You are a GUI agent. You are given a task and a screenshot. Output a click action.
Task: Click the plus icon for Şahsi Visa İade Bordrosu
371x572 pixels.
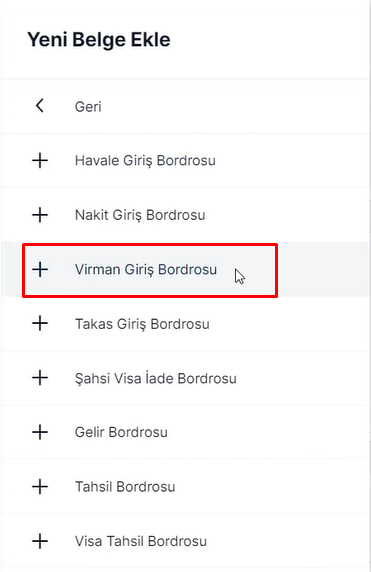click(x=40, y=378)
